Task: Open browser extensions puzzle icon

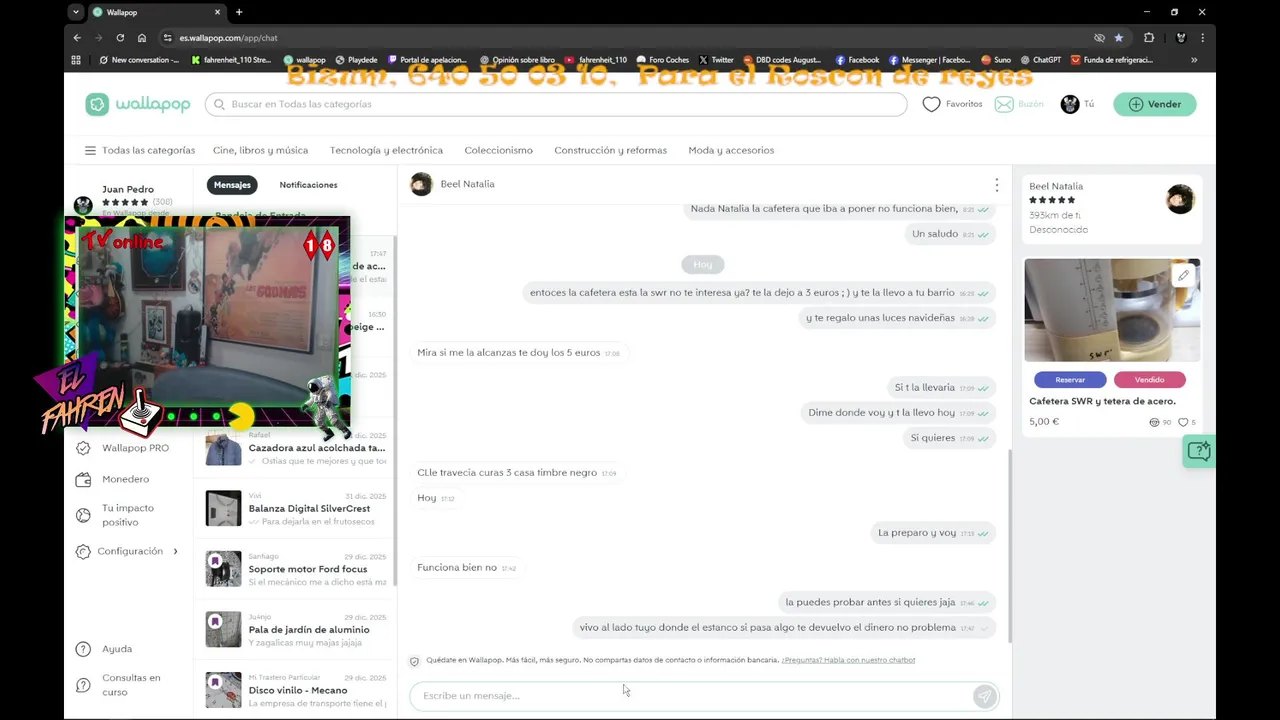Action: (1149, 38)
